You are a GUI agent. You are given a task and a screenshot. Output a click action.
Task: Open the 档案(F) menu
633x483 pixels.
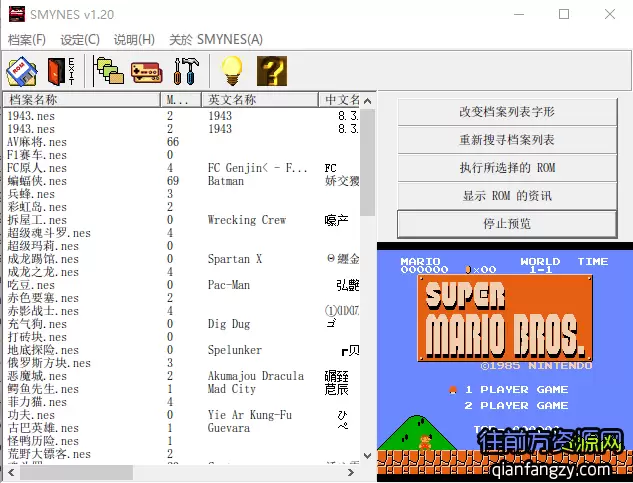pos(27,40)
